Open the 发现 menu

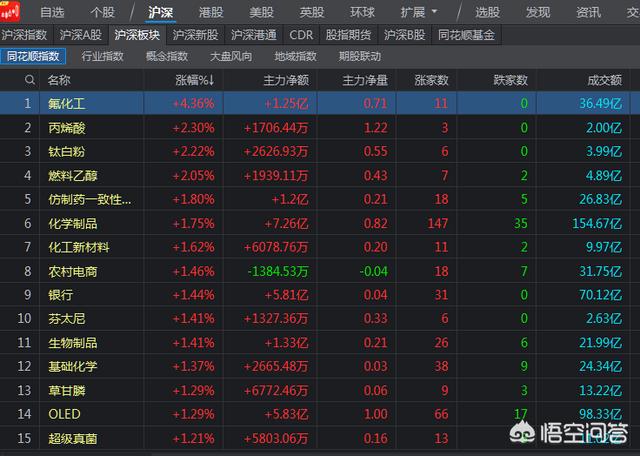point(538,12)
